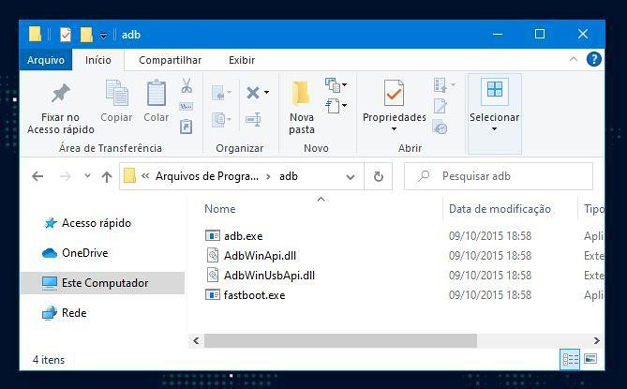Switch to large icons view in status bar
This screenshot has width=627, height=389.
click(590, 359)
